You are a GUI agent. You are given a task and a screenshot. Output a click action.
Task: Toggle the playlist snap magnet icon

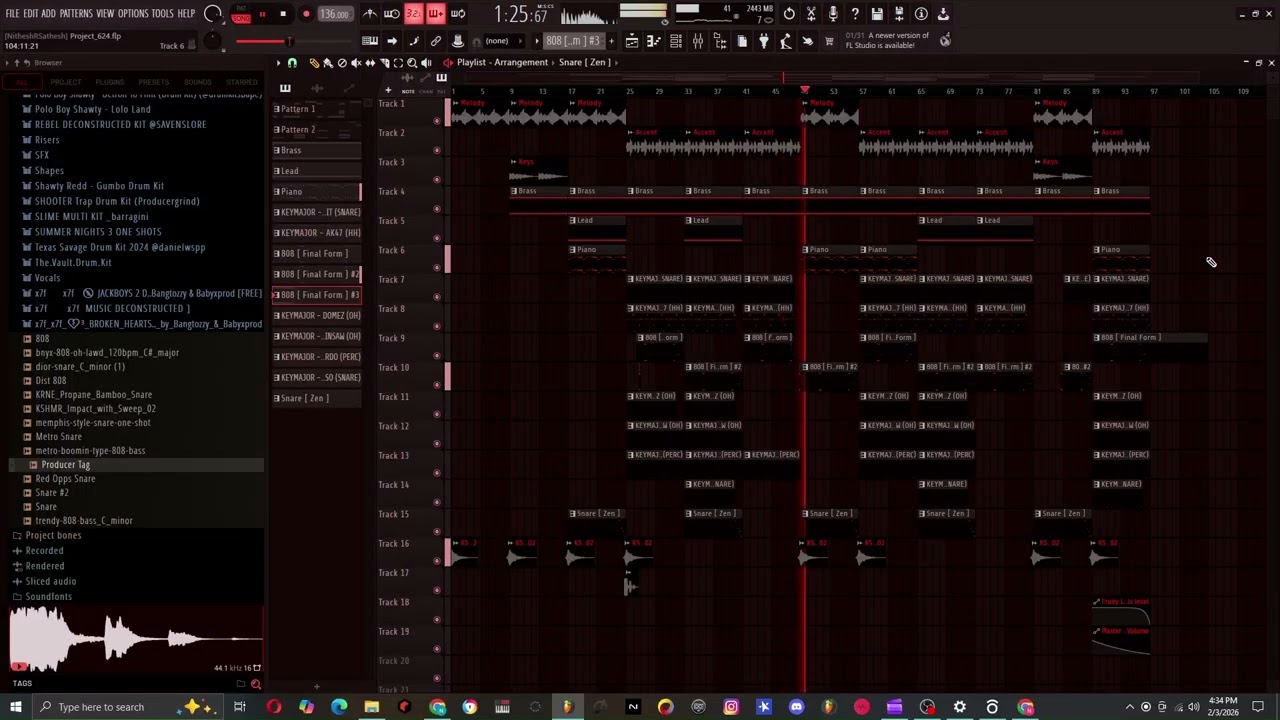point(292,62)
